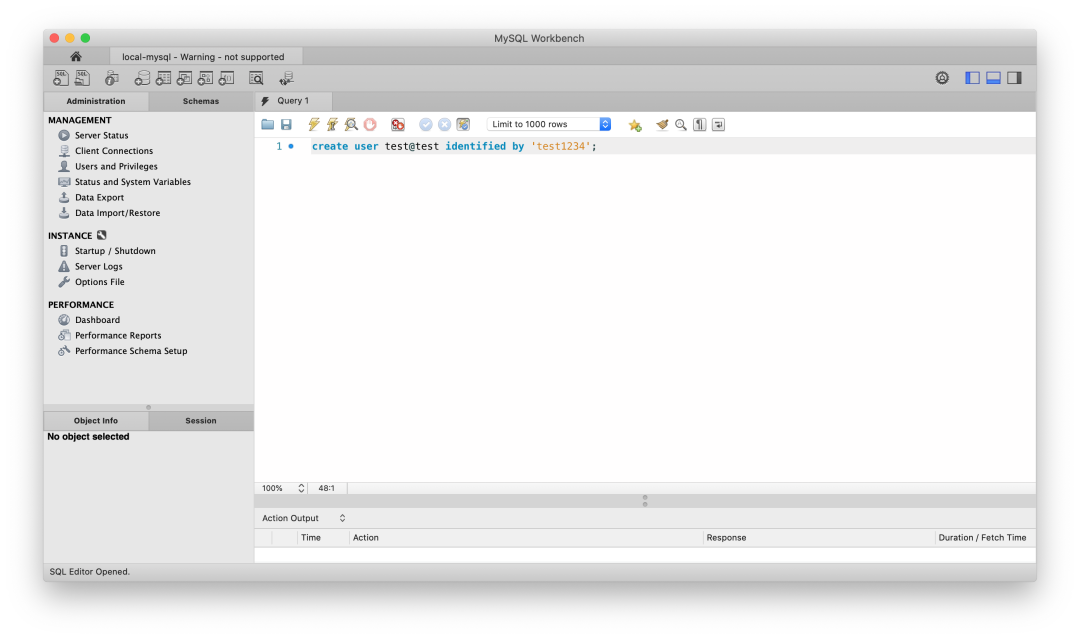The image size is (1080, 639).
Task: Open the Action Output selector dropdown
Action: tap(304, 518)
